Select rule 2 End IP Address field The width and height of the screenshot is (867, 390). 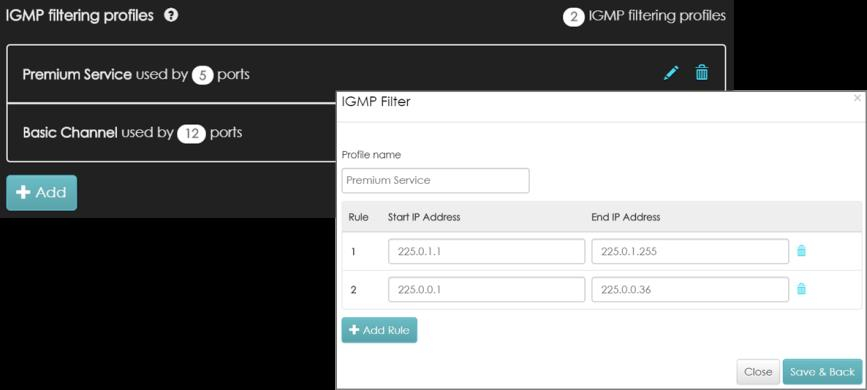[x=690, y=289]
